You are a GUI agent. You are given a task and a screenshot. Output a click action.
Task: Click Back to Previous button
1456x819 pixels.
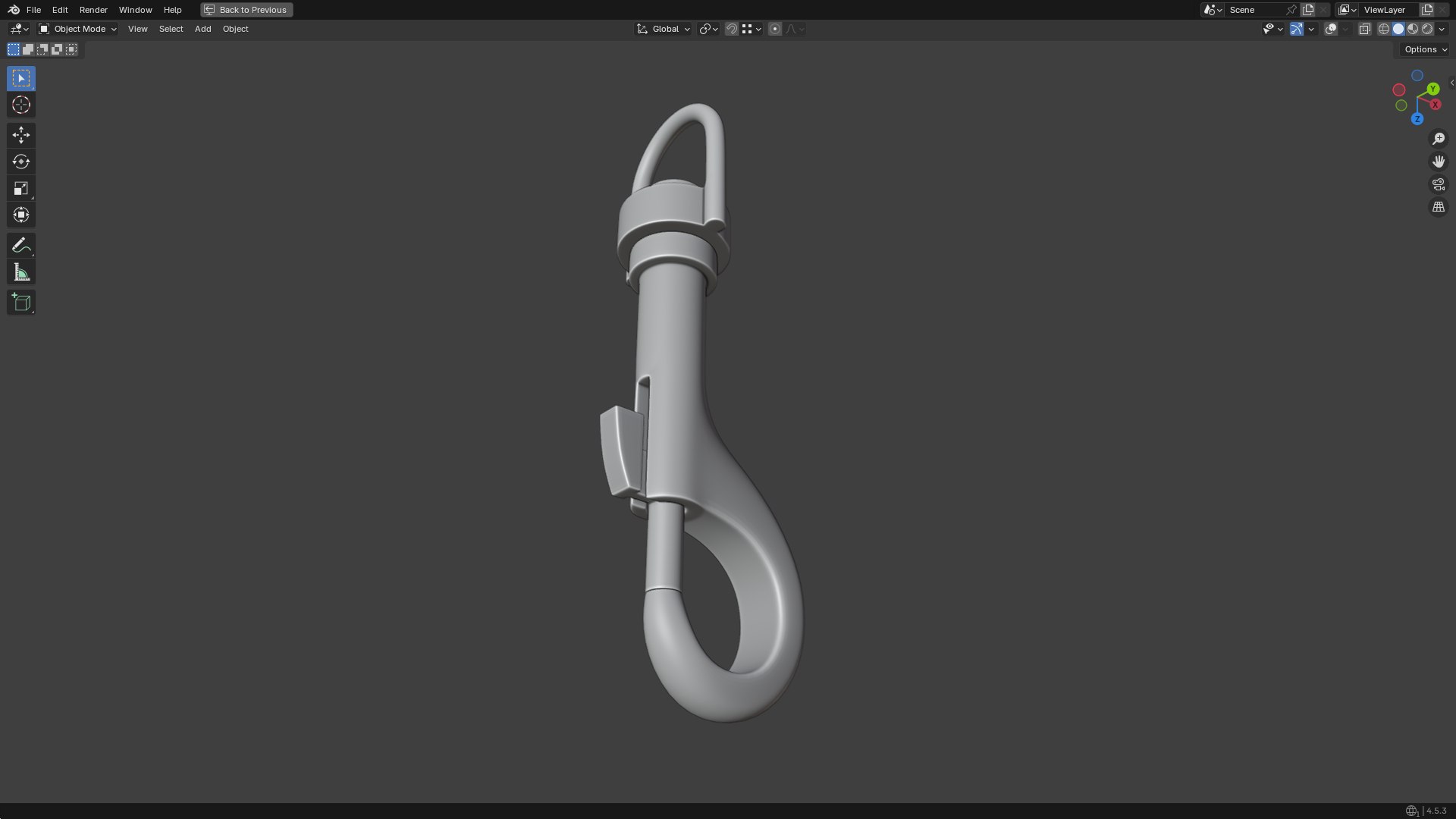[x=246, y=10]
